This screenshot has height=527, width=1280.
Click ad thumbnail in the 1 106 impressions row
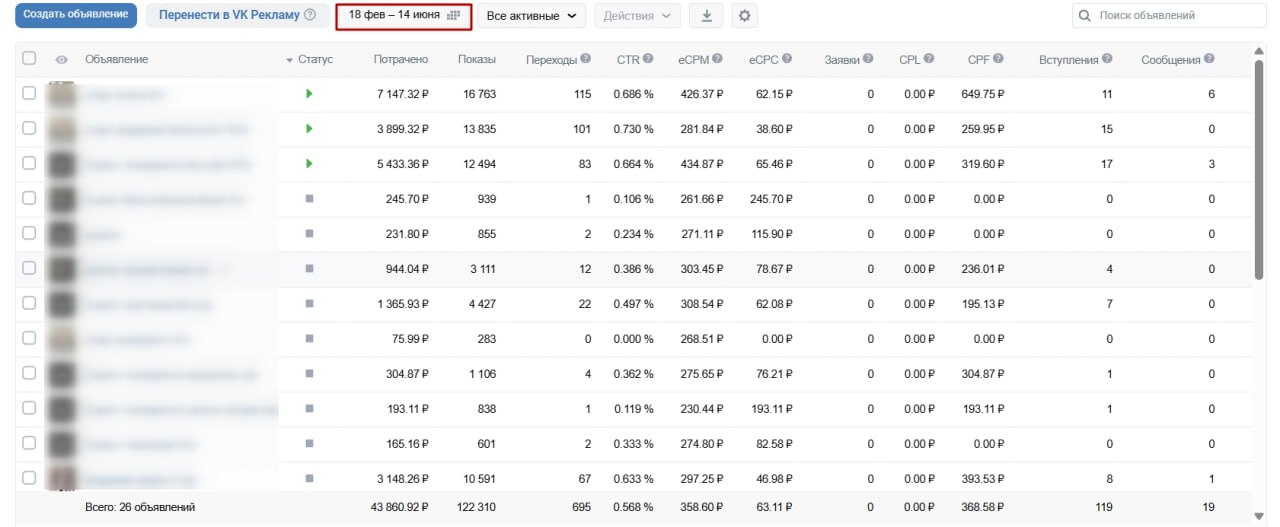click(x=63, y=374)
